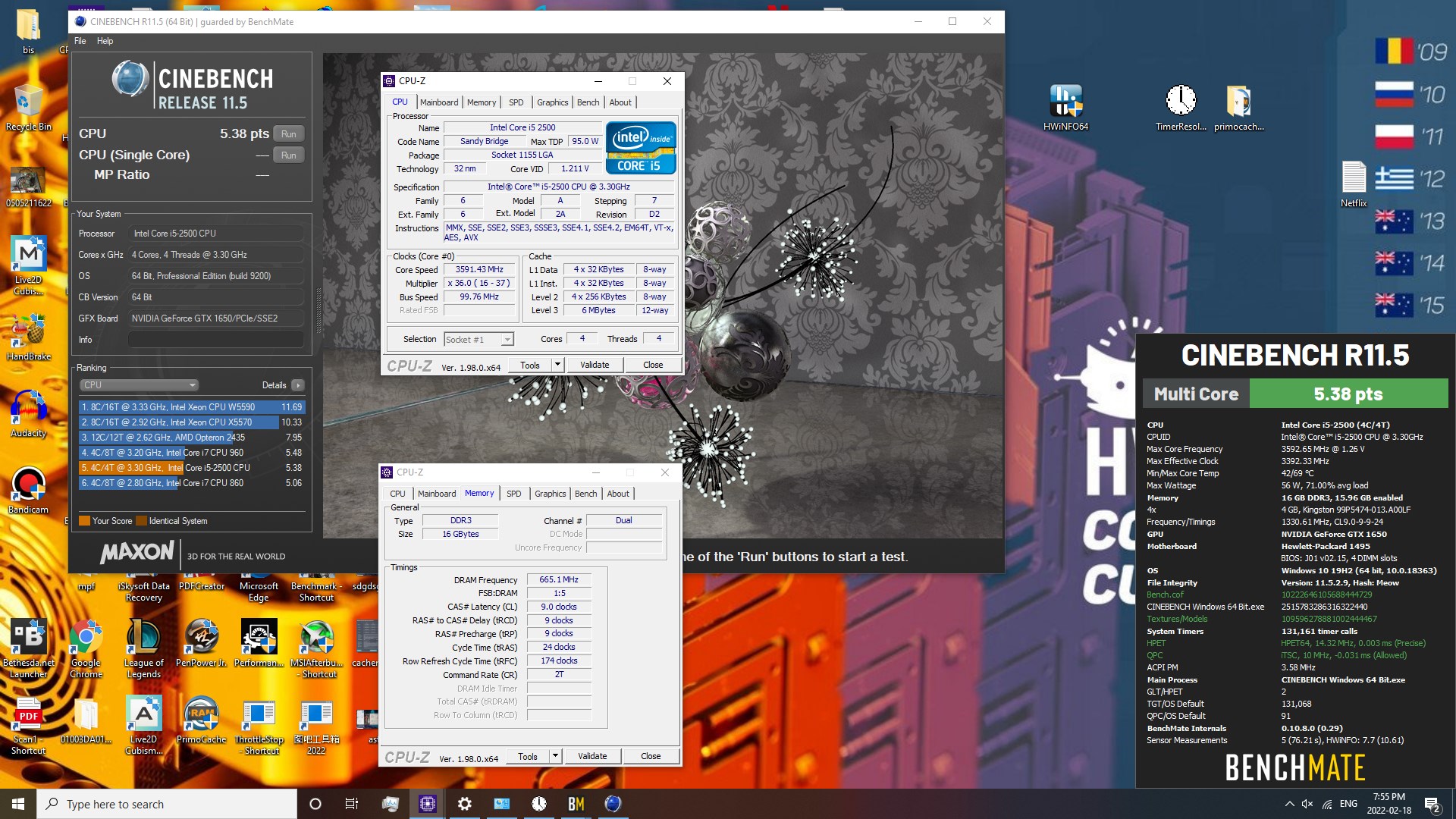
Task: Click the taskbar search box
Action: coord(167,804)
